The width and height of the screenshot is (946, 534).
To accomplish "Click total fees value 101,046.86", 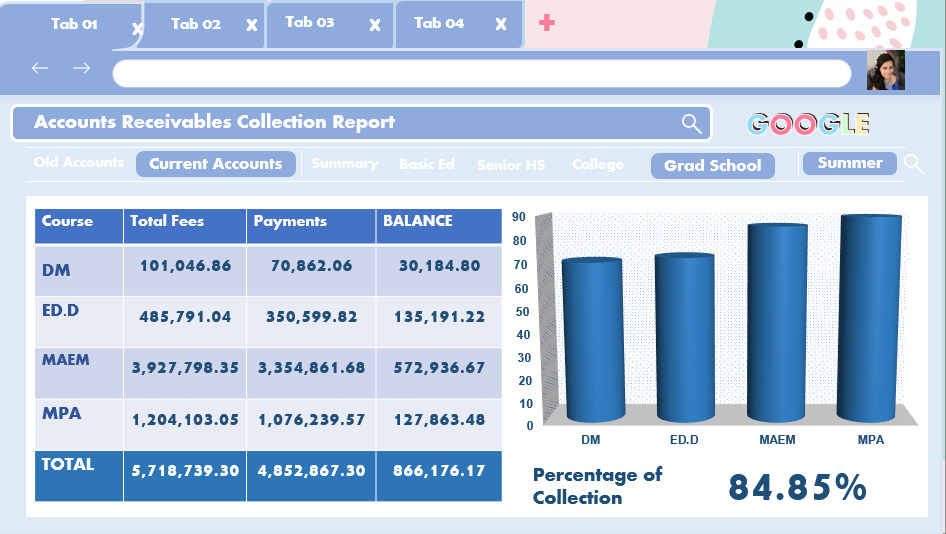I will click(x=186, y=265).
